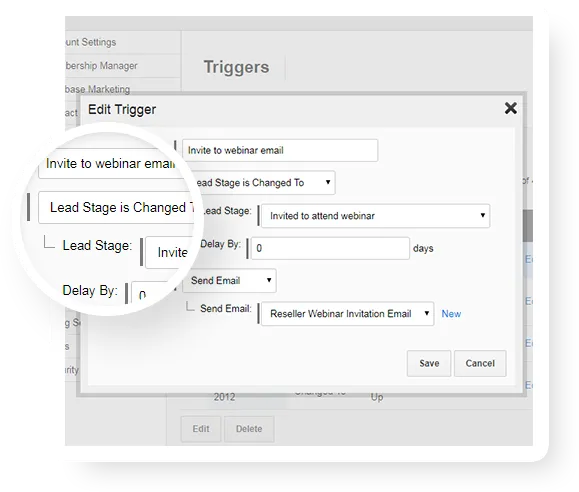Close the Edit Trigger dialog
The width and height of the screenshot is (579, 492).
click(x=510, y=108)
